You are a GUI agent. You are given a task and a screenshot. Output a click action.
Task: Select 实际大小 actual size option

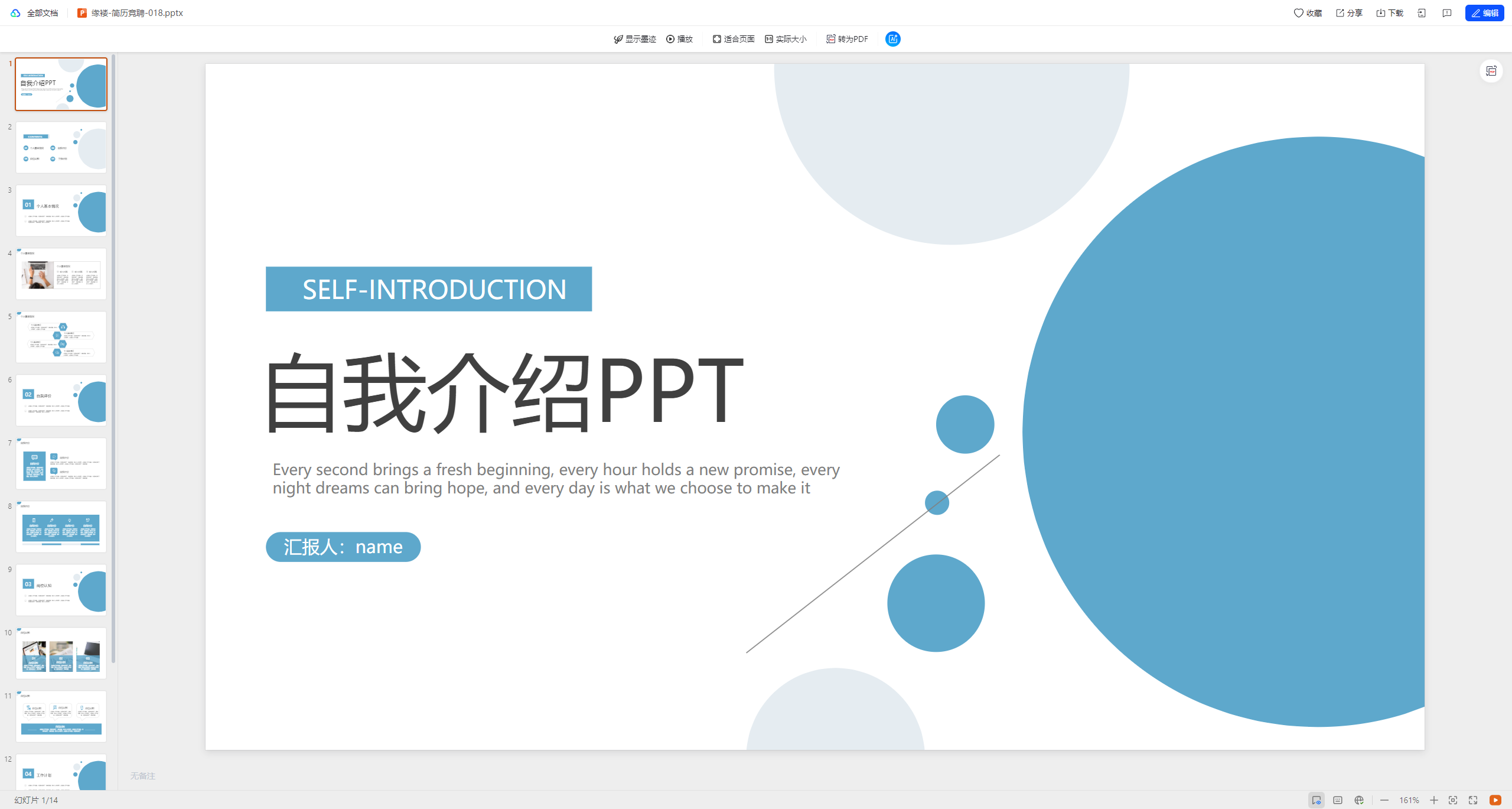786,39
